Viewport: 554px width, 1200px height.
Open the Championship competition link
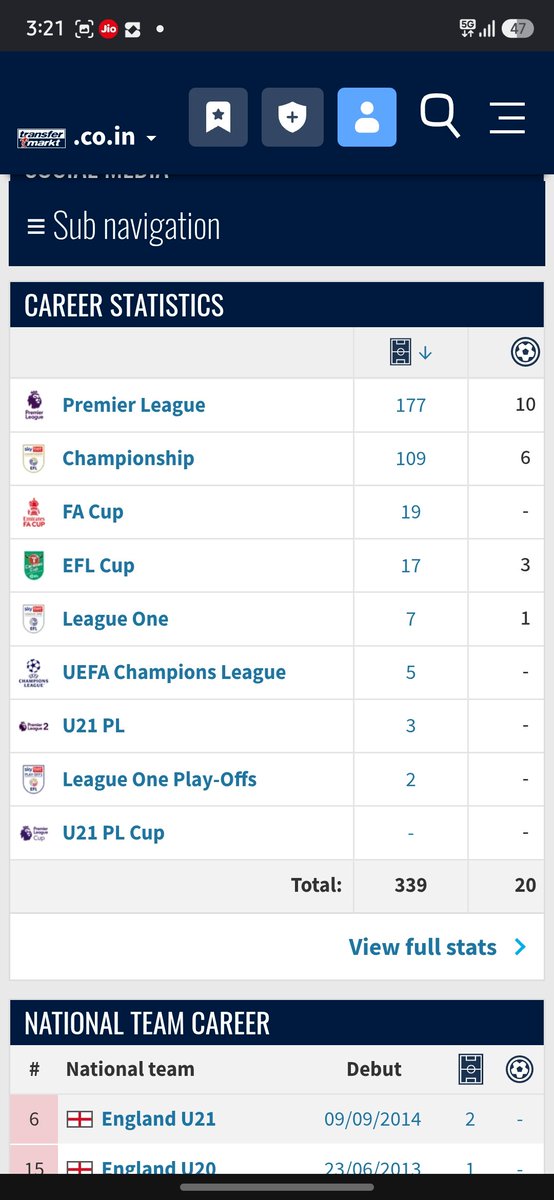128,458
